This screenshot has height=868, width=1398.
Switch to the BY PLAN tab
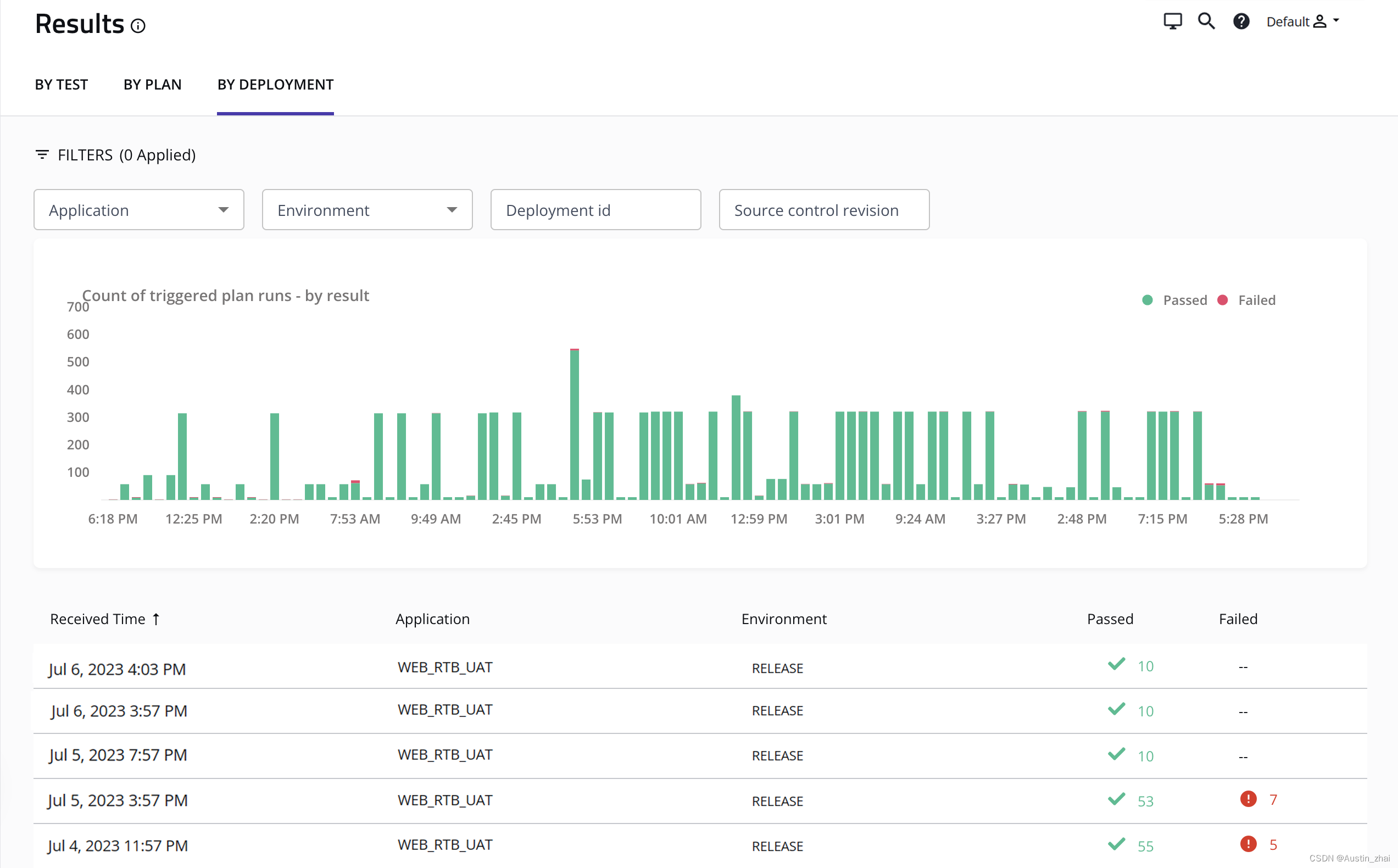[152, 84]
